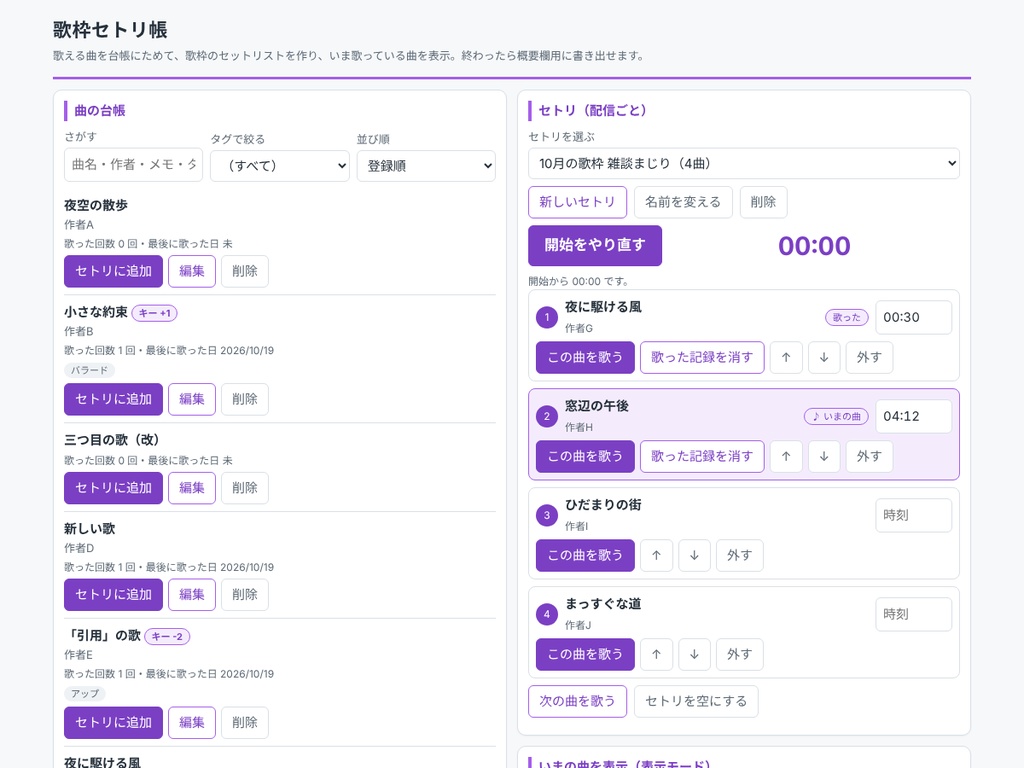
Task: Clear the sung record for 窓辺の午後
Action: pos(702,456)
